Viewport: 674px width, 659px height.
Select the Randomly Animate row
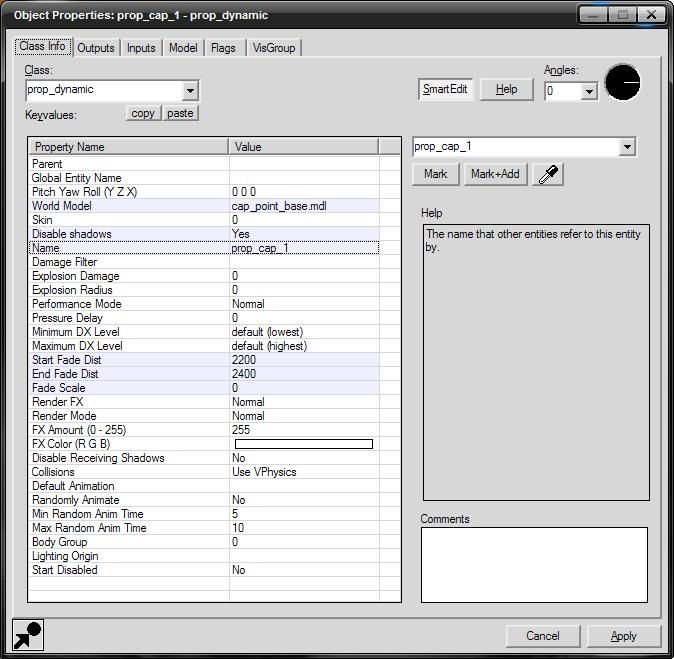click(x=204, y=500)
